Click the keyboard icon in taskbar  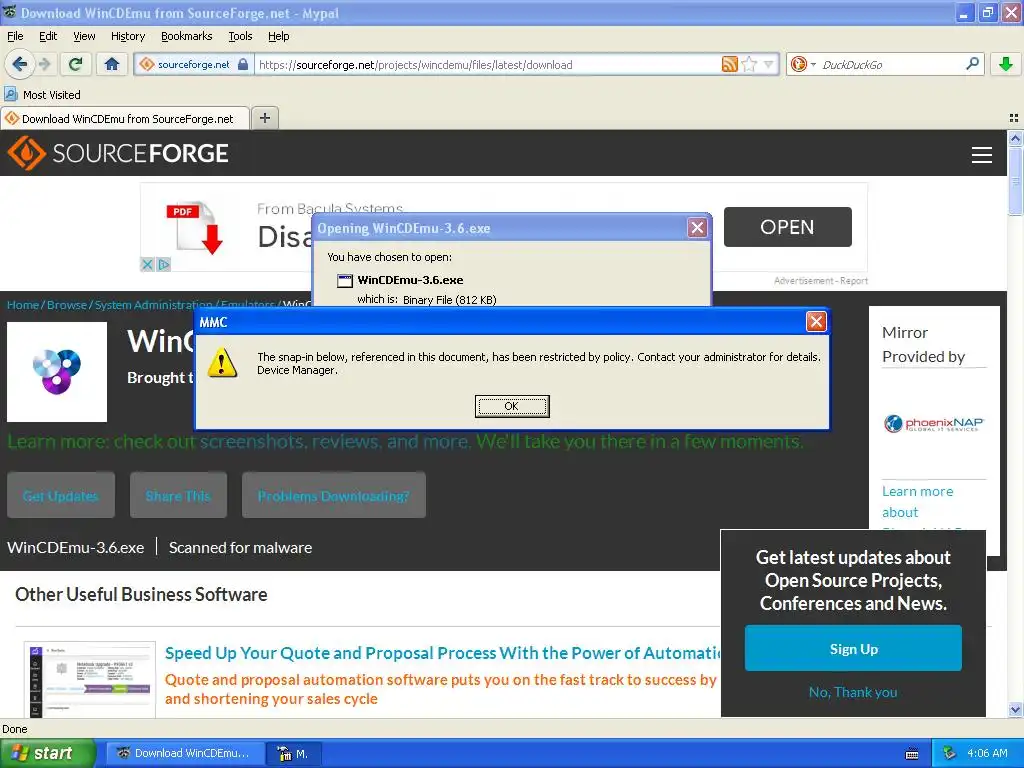coord(912,754)
